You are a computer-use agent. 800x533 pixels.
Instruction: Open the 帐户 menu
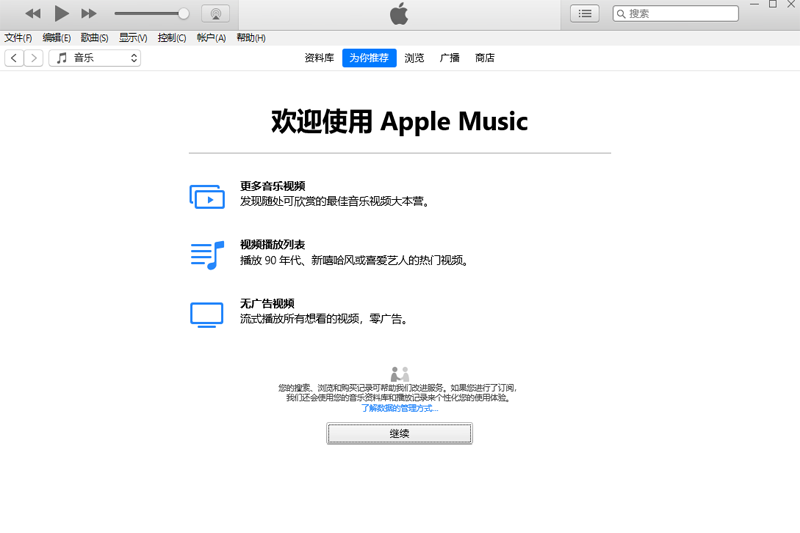pyautogui.click(x=211, y=38)
